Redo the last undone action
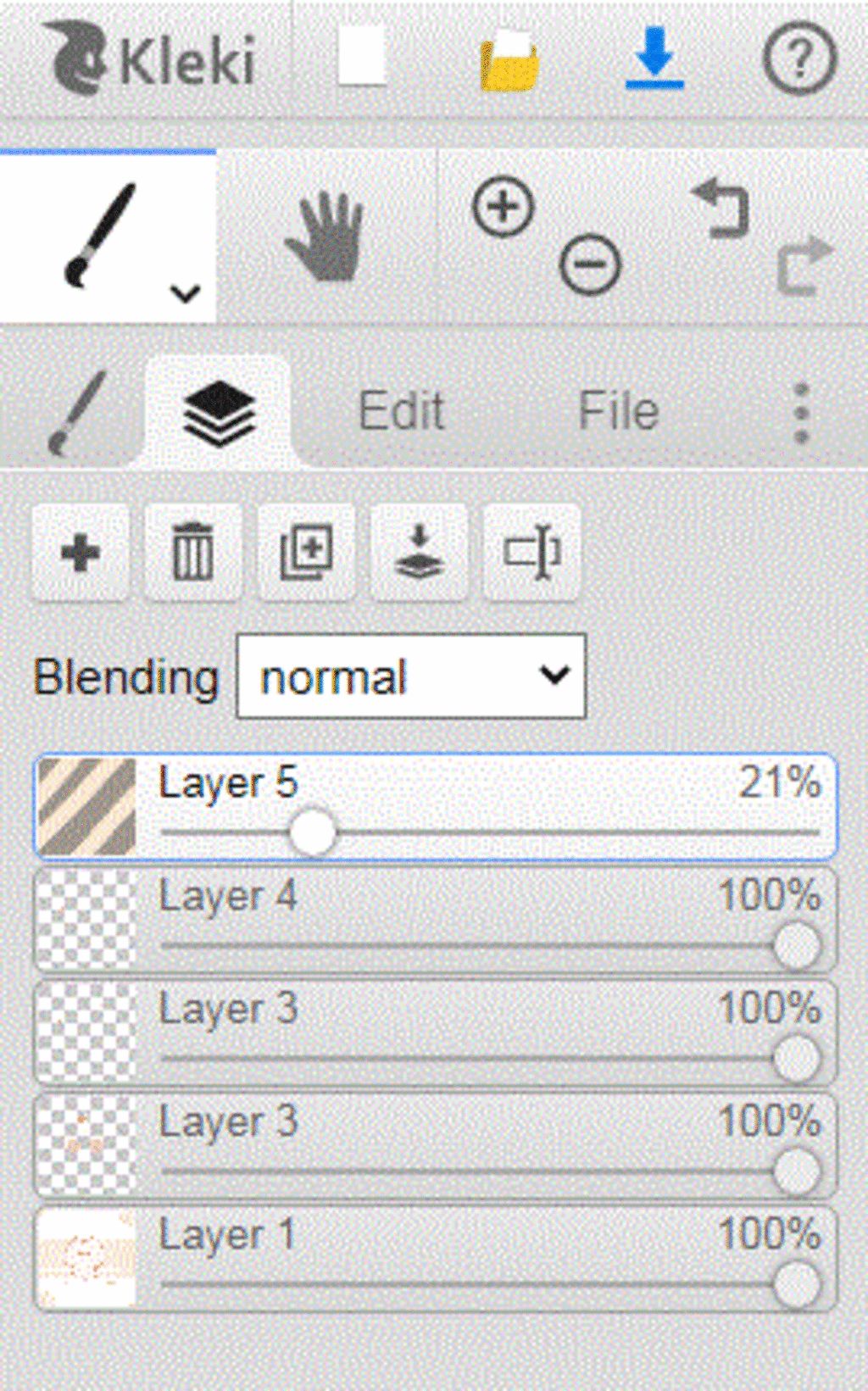The image size is (868, 1391). pos(805,265)
